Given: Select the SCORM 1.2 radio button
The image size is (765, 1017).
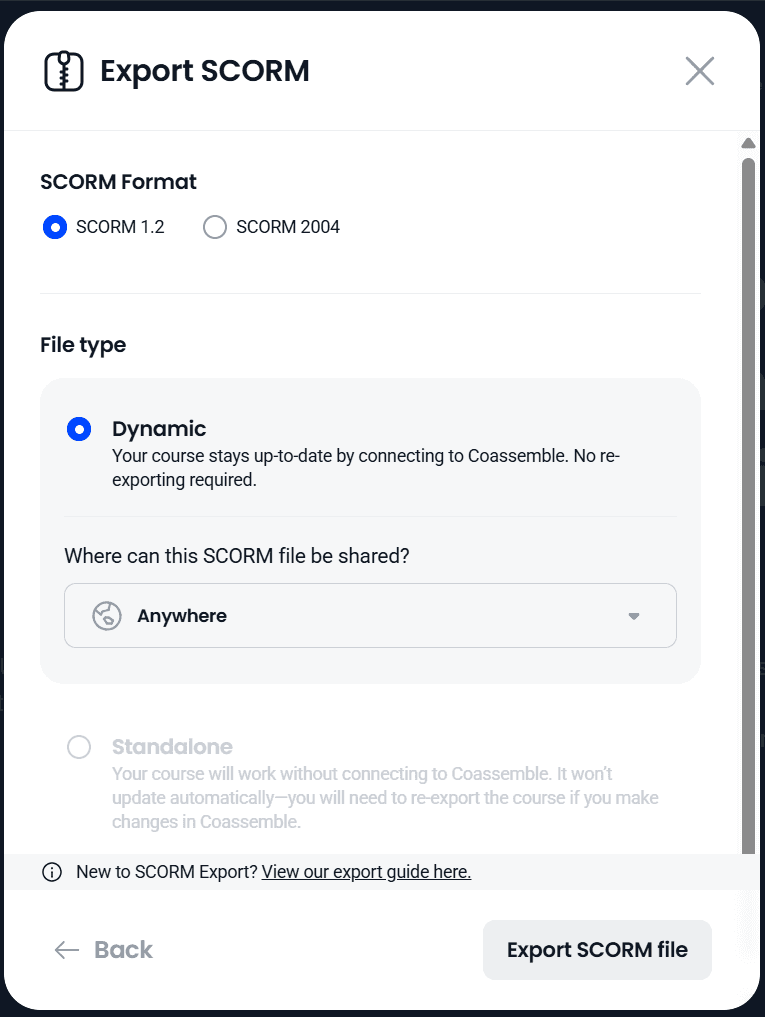Looking at the screenshot, I should pyautogui.click(x=55, y=227).
